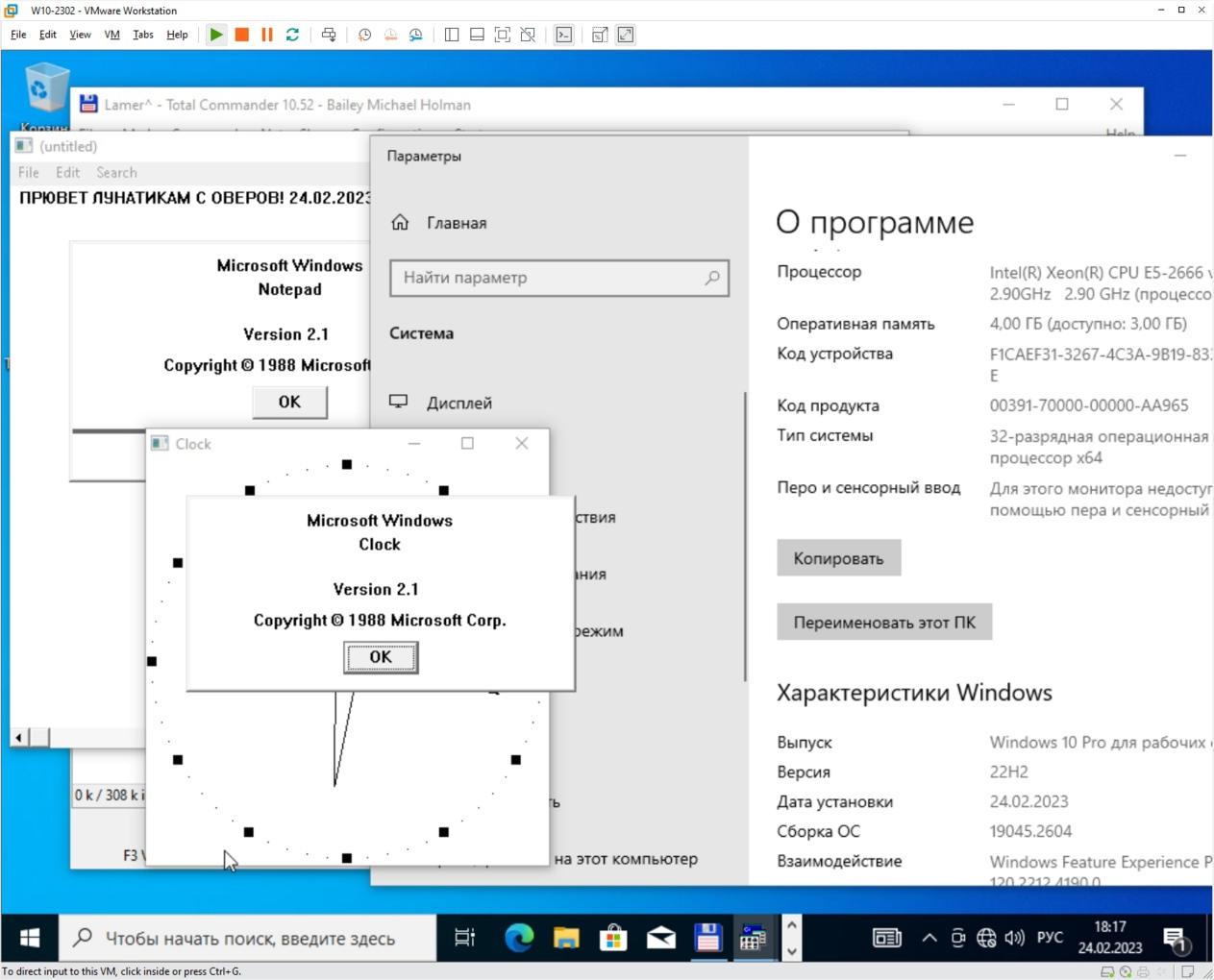Toggle the VMware library sidebar icon
Screen dimensions: 1214x980
[x=452, y=35]
